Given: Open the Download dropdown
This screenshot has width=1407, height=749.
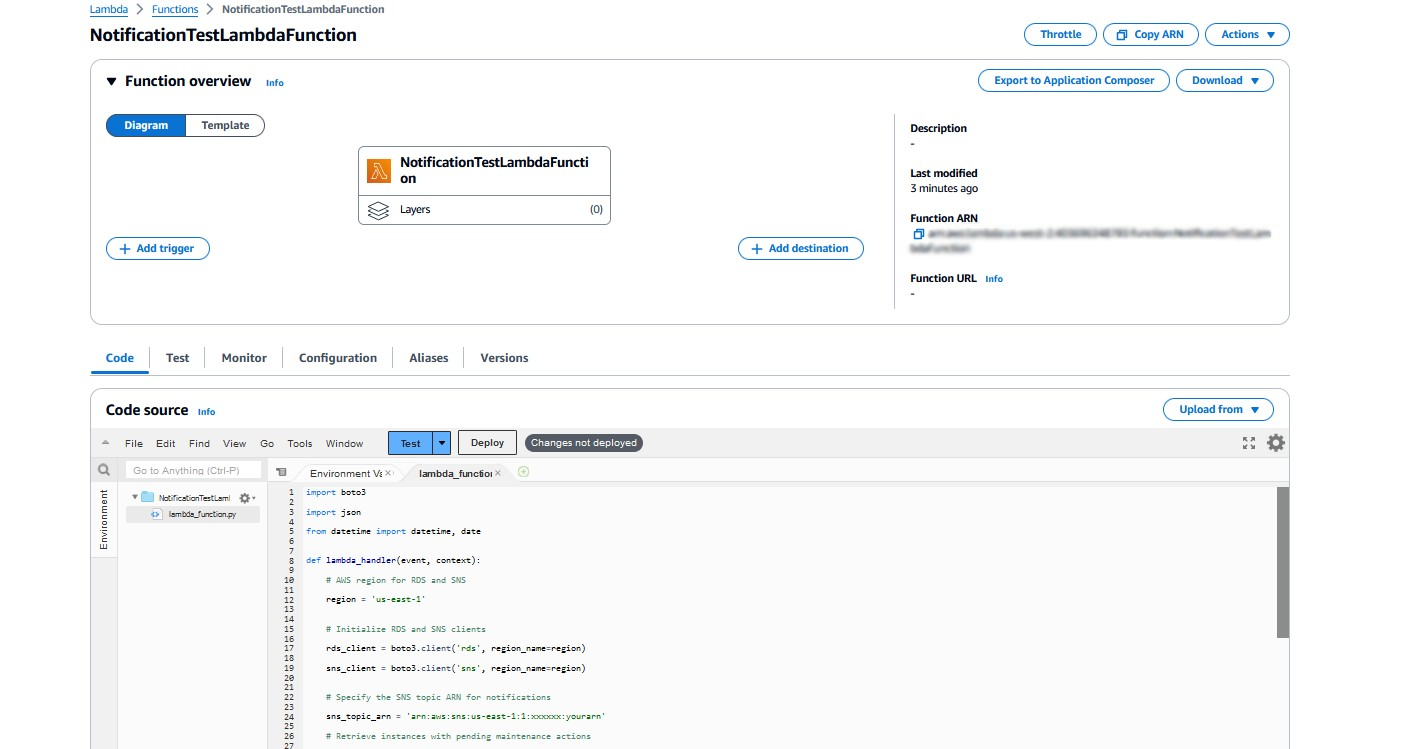Looking at the screenshot, I should point(1225,81).
